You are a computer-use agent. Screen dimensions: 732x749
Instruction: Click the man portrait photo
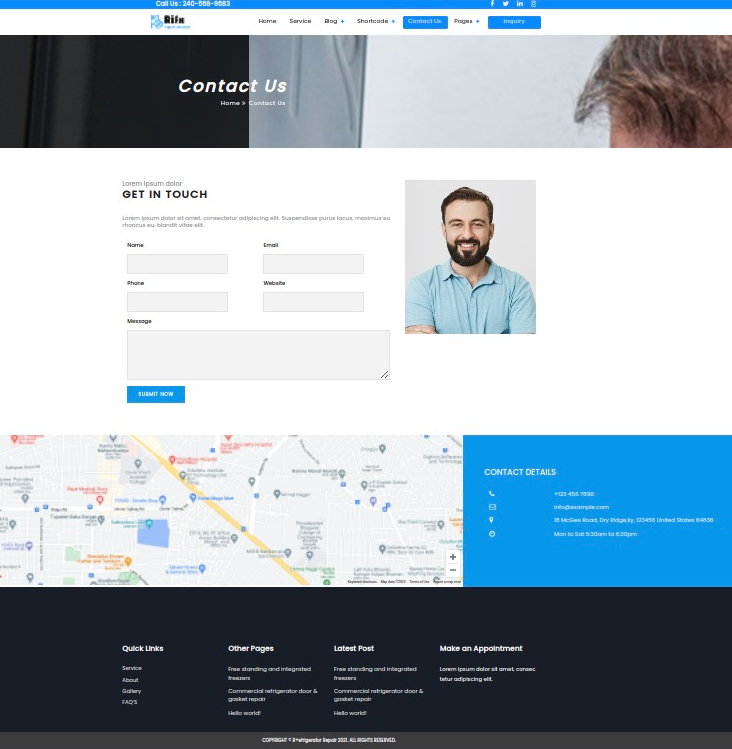470,257
